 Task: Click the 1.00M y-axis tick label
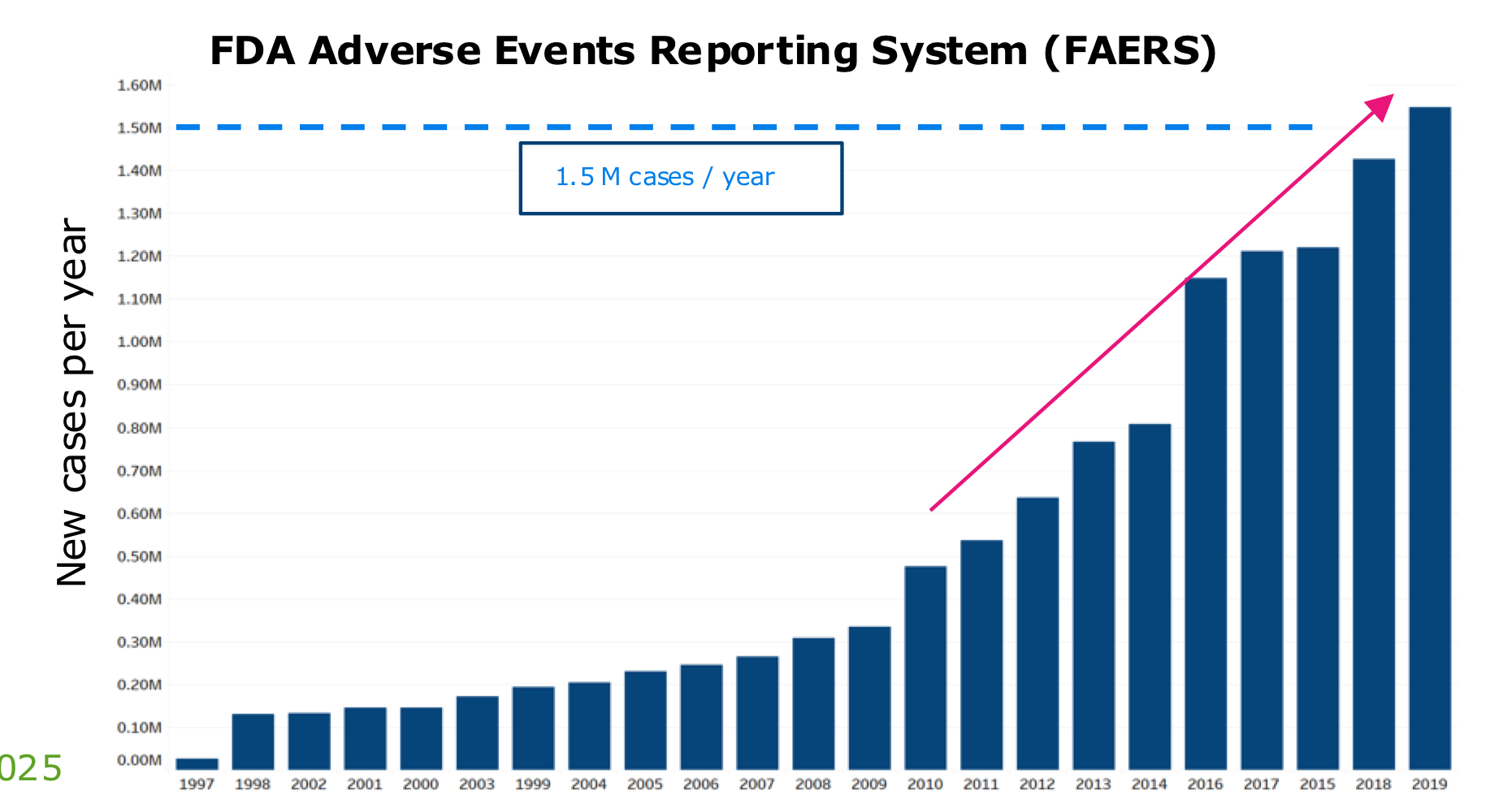[x=139, y=342]
